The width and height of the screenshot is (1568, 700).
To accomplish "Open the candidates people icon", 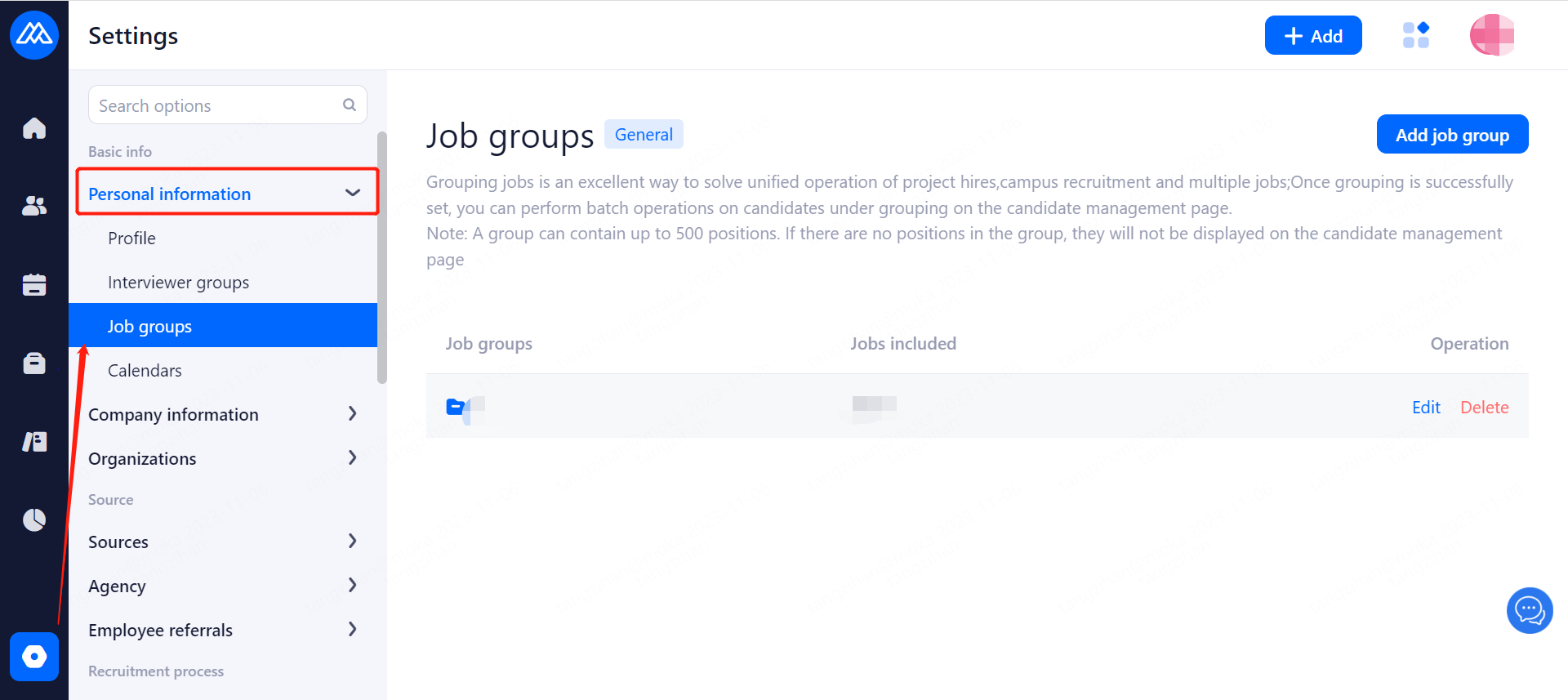I will [34, 206].
